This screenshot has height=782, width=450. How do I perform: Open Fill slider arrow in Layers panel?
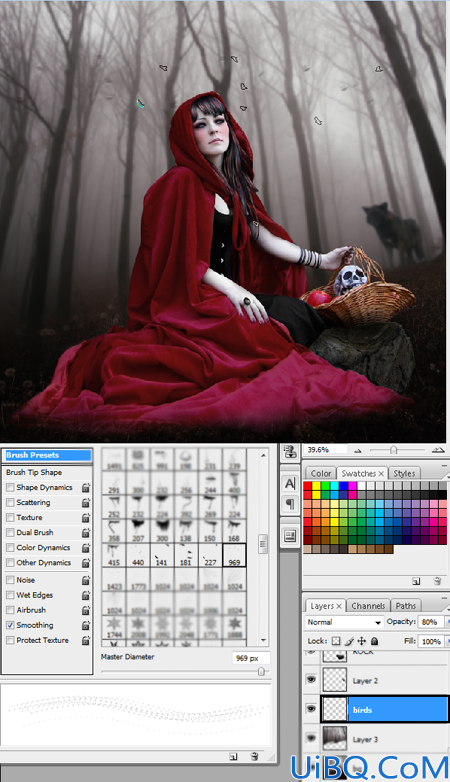pos(447,641)
